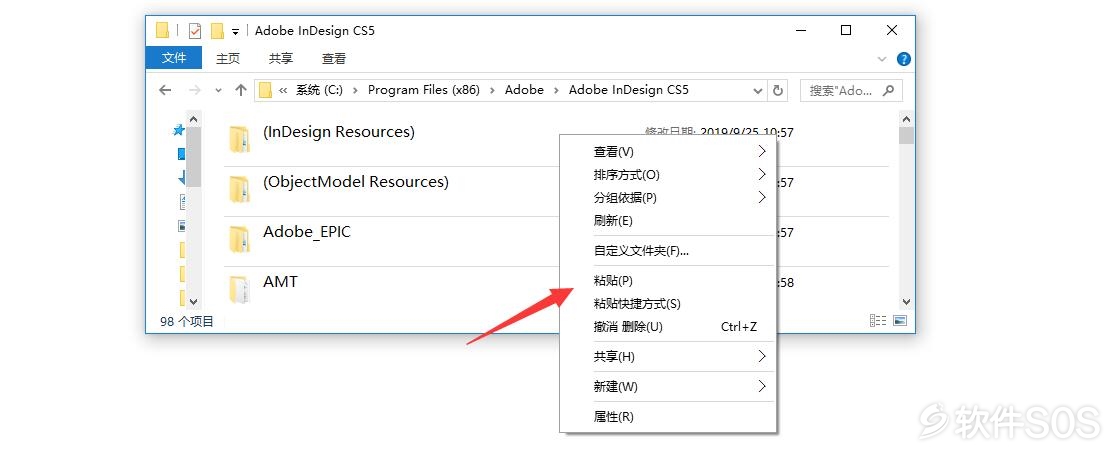
Task: Choose 查看(V) in the context menu
Action: click(x=667, y=152)
